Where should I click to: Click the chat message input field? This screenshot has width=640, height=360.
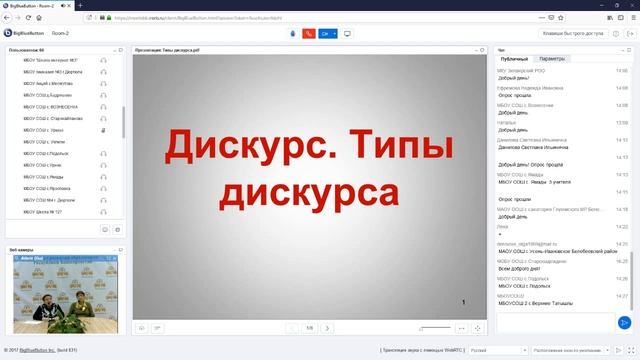(556, 322)
